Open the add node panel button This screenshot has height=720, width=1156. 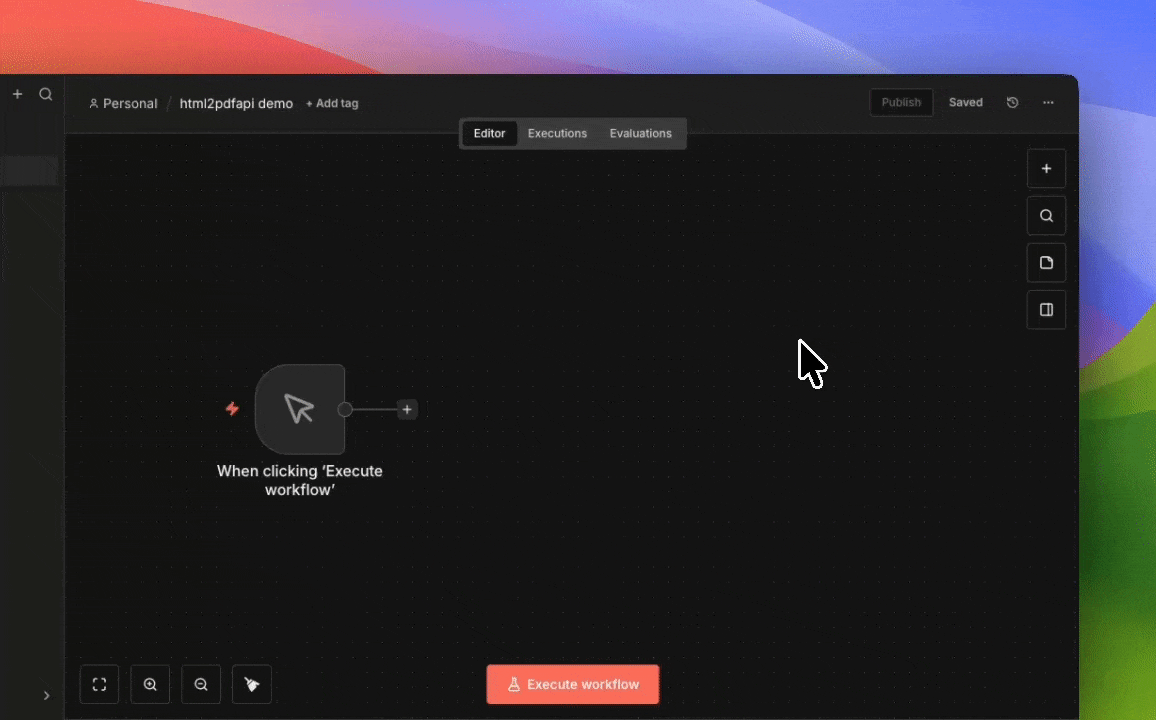(1046, 169)
